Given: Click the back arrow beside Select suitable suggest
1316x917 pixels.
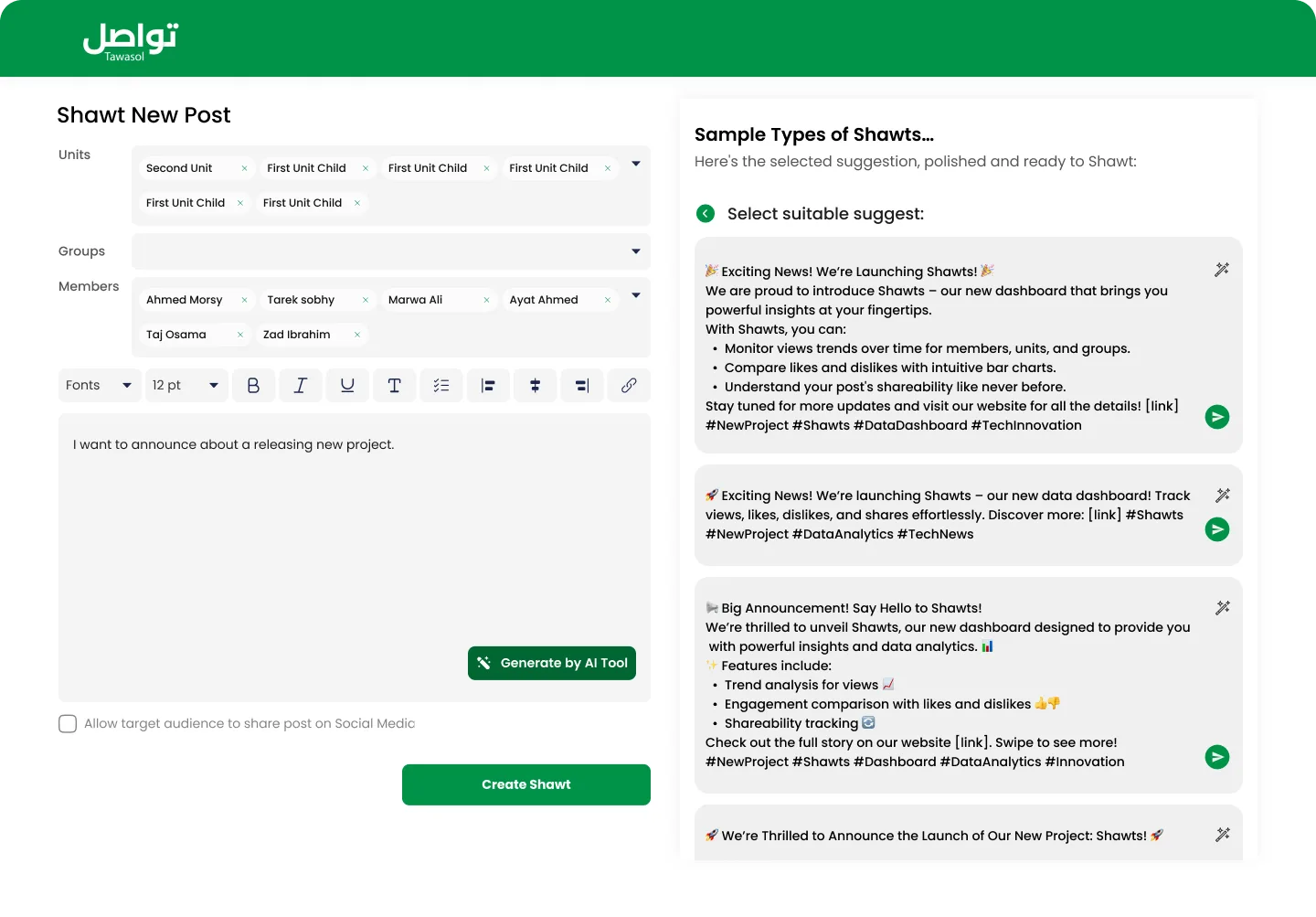Looking at the screenshot, I should [x=706, y=213].
